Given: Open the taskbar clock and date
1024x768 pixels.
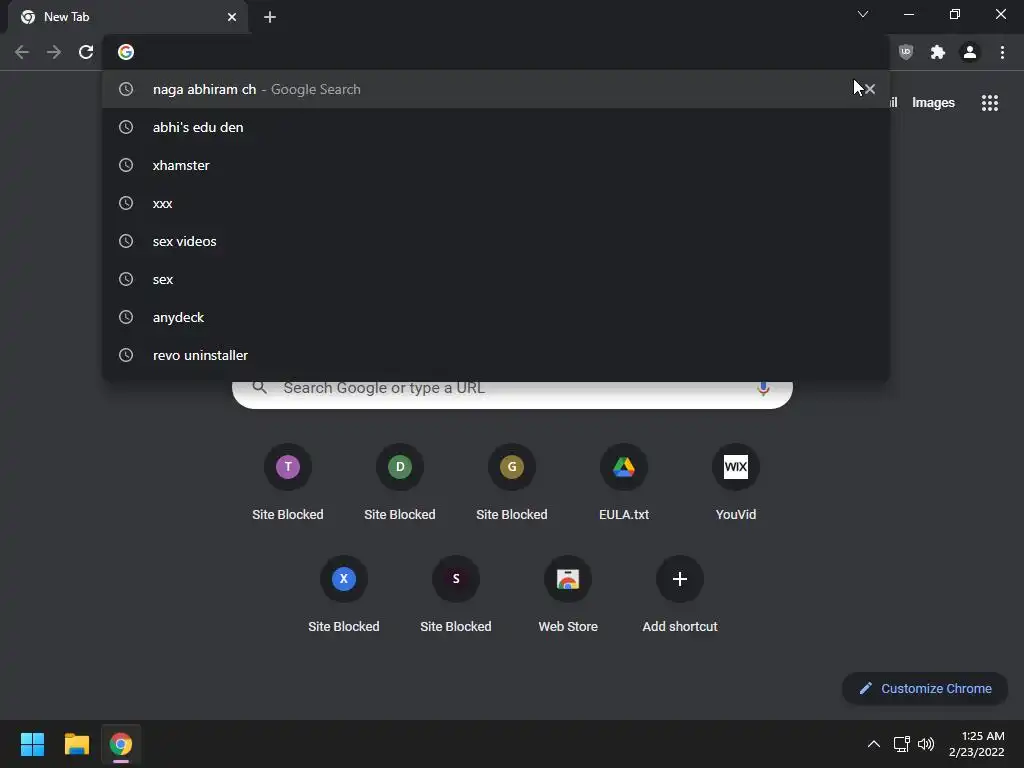Looking at the screenshot, I should click(x=976, y=744).
